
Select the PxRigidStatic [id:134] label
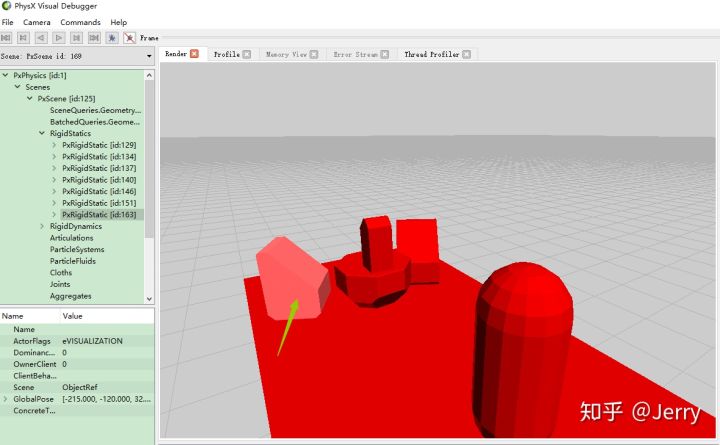point(99,157)
